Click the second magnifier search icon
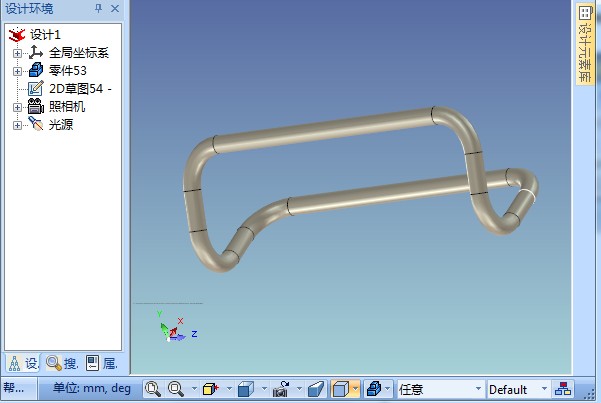 pyautogui.click(x=176, y=389)
